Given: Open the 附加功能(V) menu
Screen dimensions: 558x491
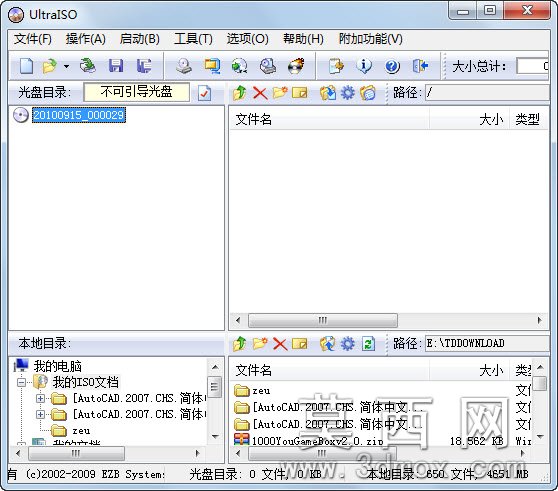Looking at the screenshot, I should pos(370,39).
